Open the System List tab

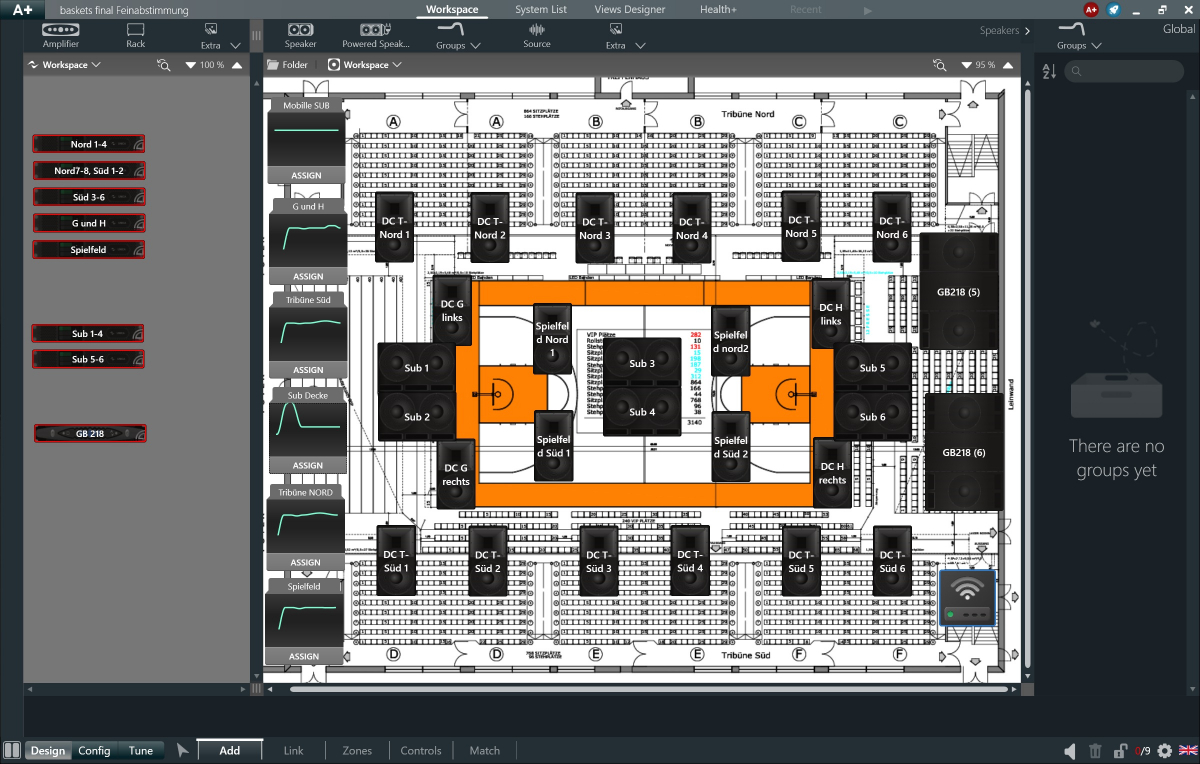click(x=541, y=9)
